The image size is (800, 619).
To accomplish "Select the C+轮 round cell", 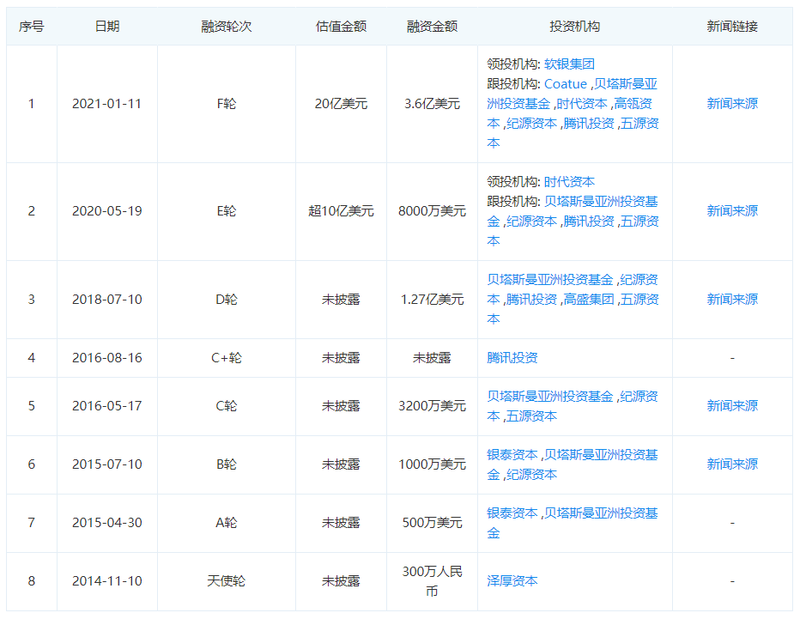I will [x=226, y=358].
